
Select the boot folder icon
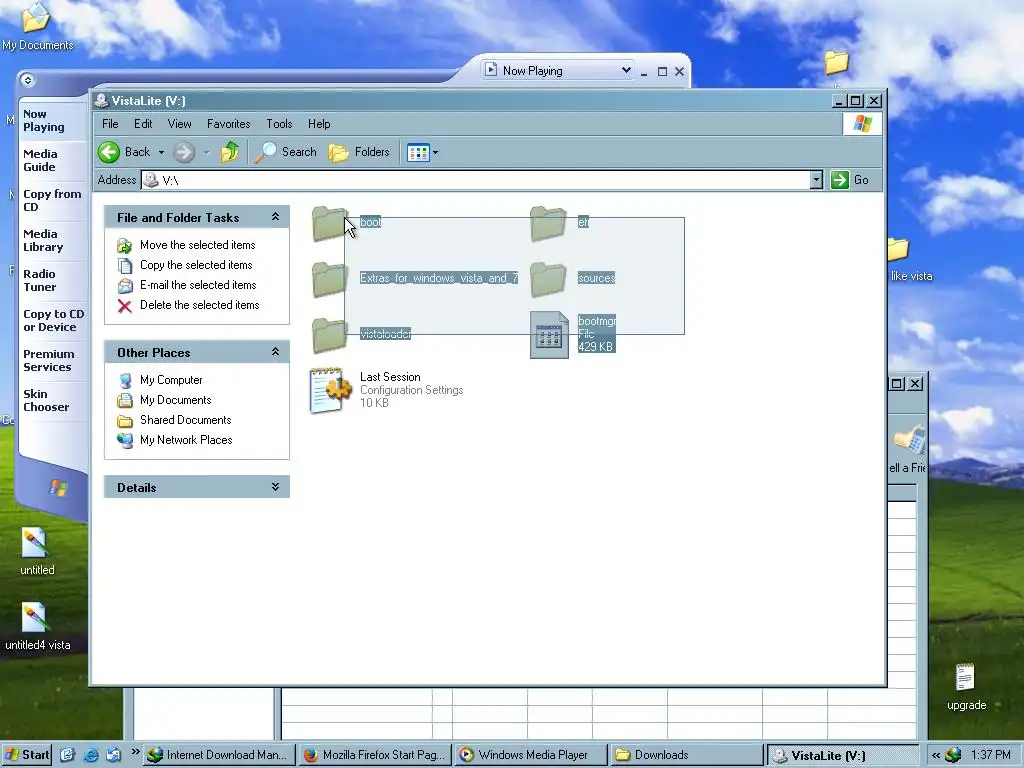coord(330,223)
